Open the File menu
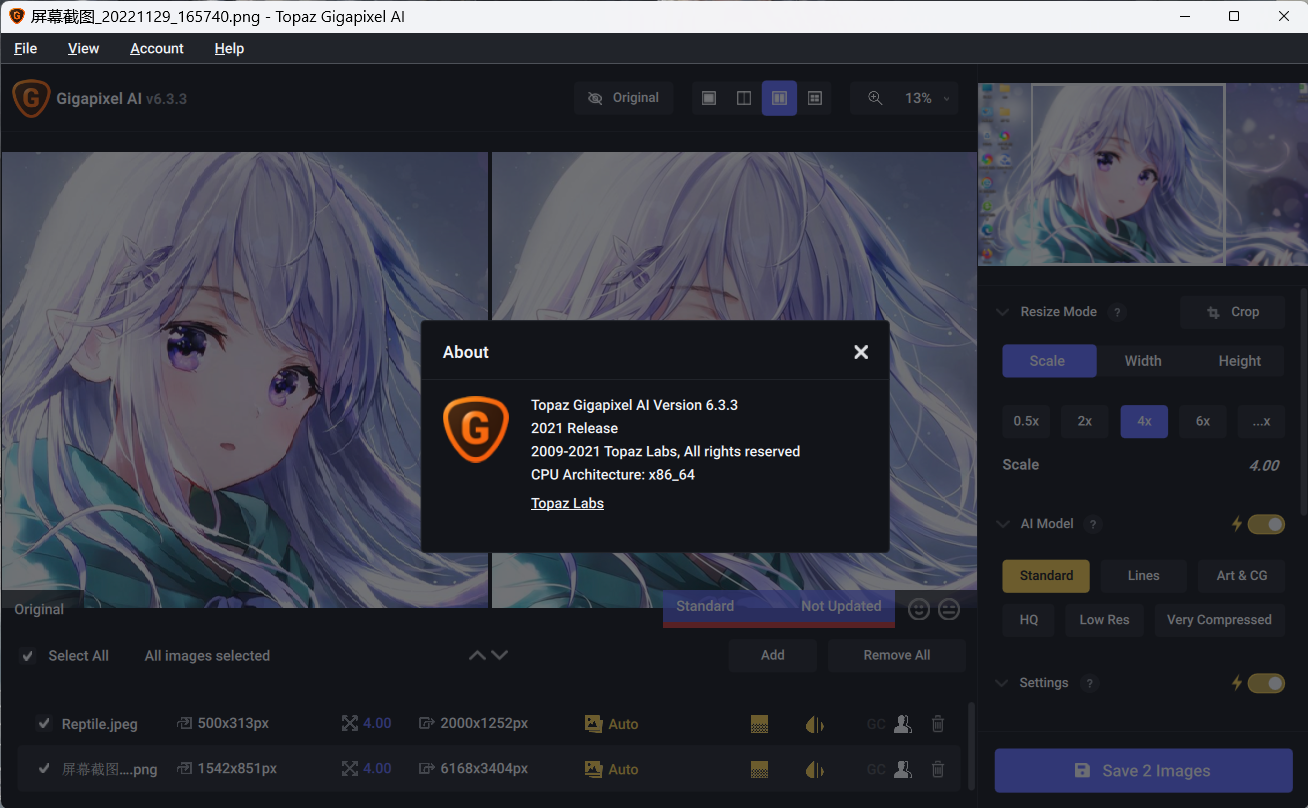Image resolution: width=1308 pixels, height=808 pixels. click(26, 48)
